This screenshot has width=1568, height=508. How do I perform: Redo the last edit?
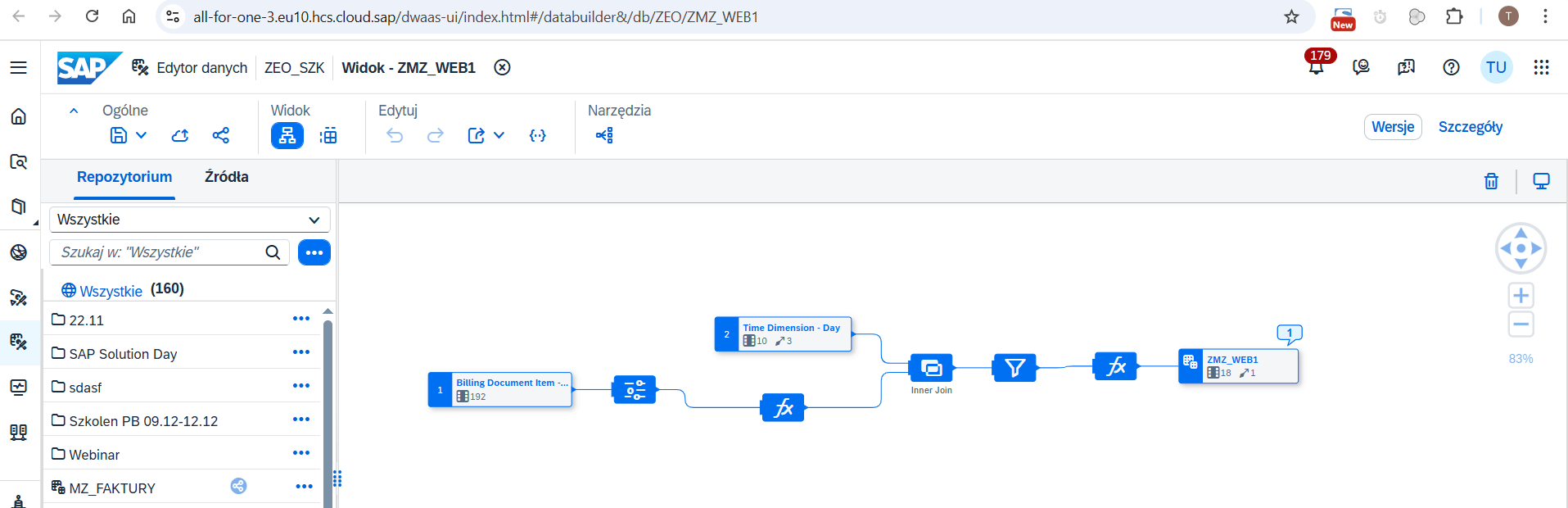436,135
